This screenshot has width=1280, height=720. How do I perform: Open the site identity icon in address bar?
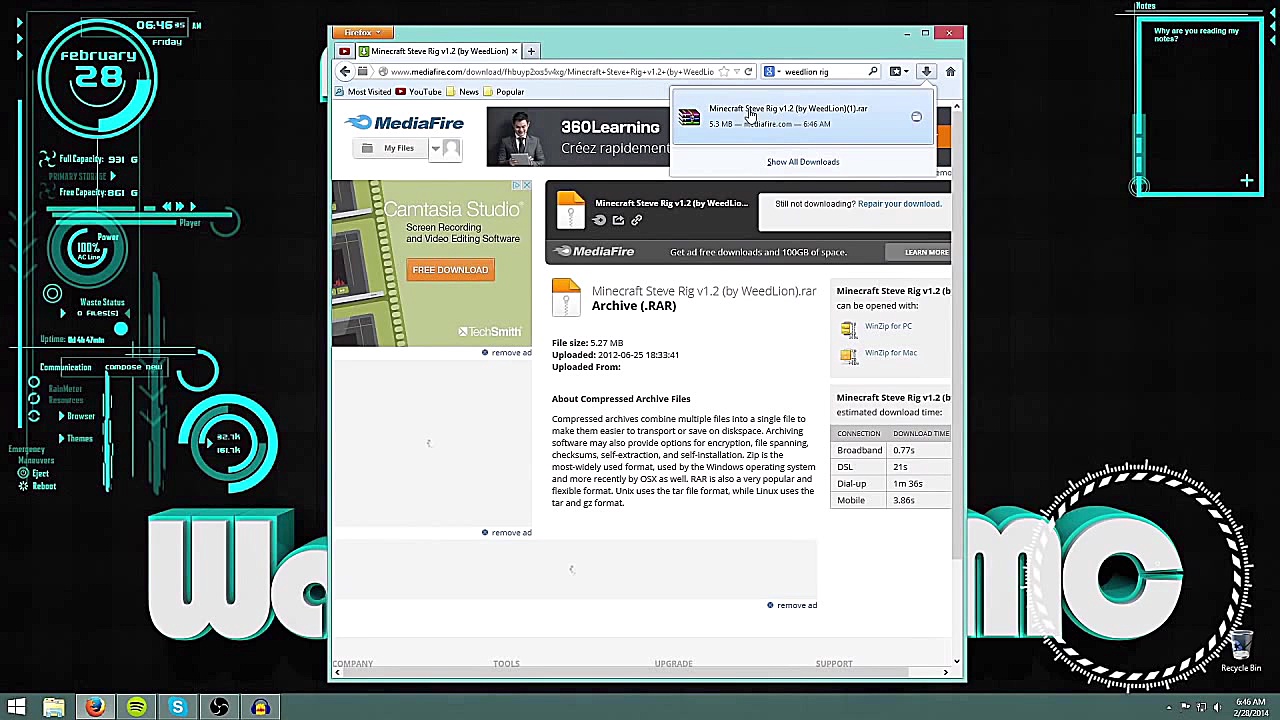point(383,72)
